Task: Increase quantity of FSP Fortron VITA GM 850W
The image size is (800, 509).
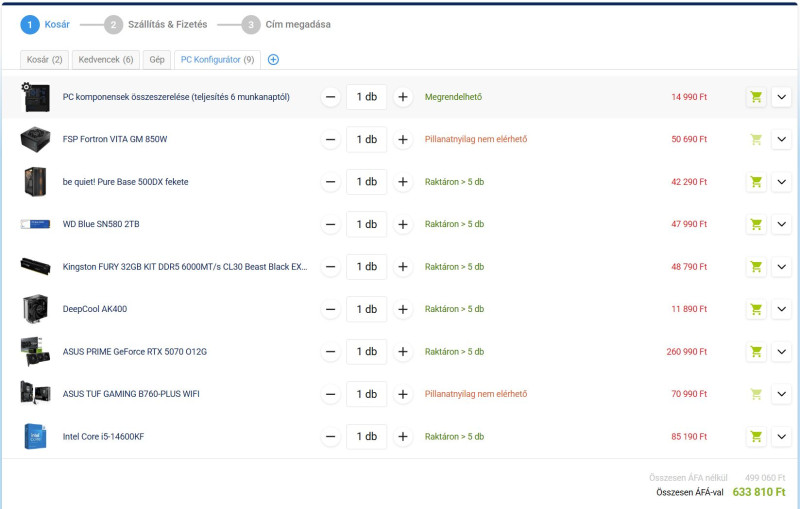Action: (403, 139)
